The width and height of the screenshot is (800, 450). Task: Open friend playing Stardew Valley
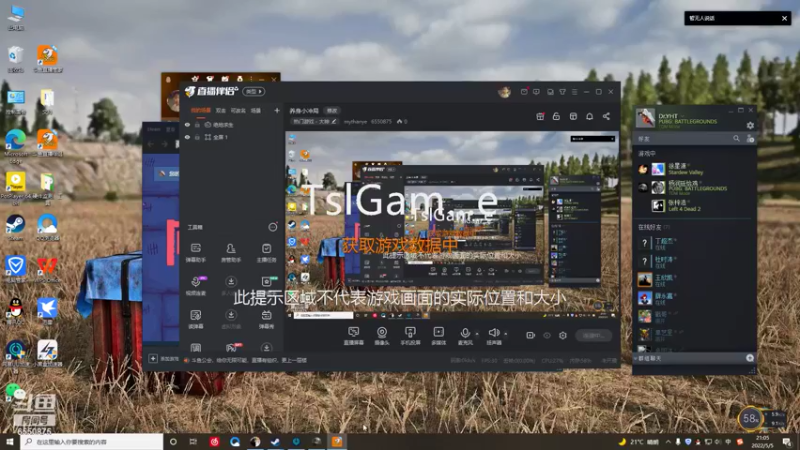pyautogui.click(x=695, y=169)
